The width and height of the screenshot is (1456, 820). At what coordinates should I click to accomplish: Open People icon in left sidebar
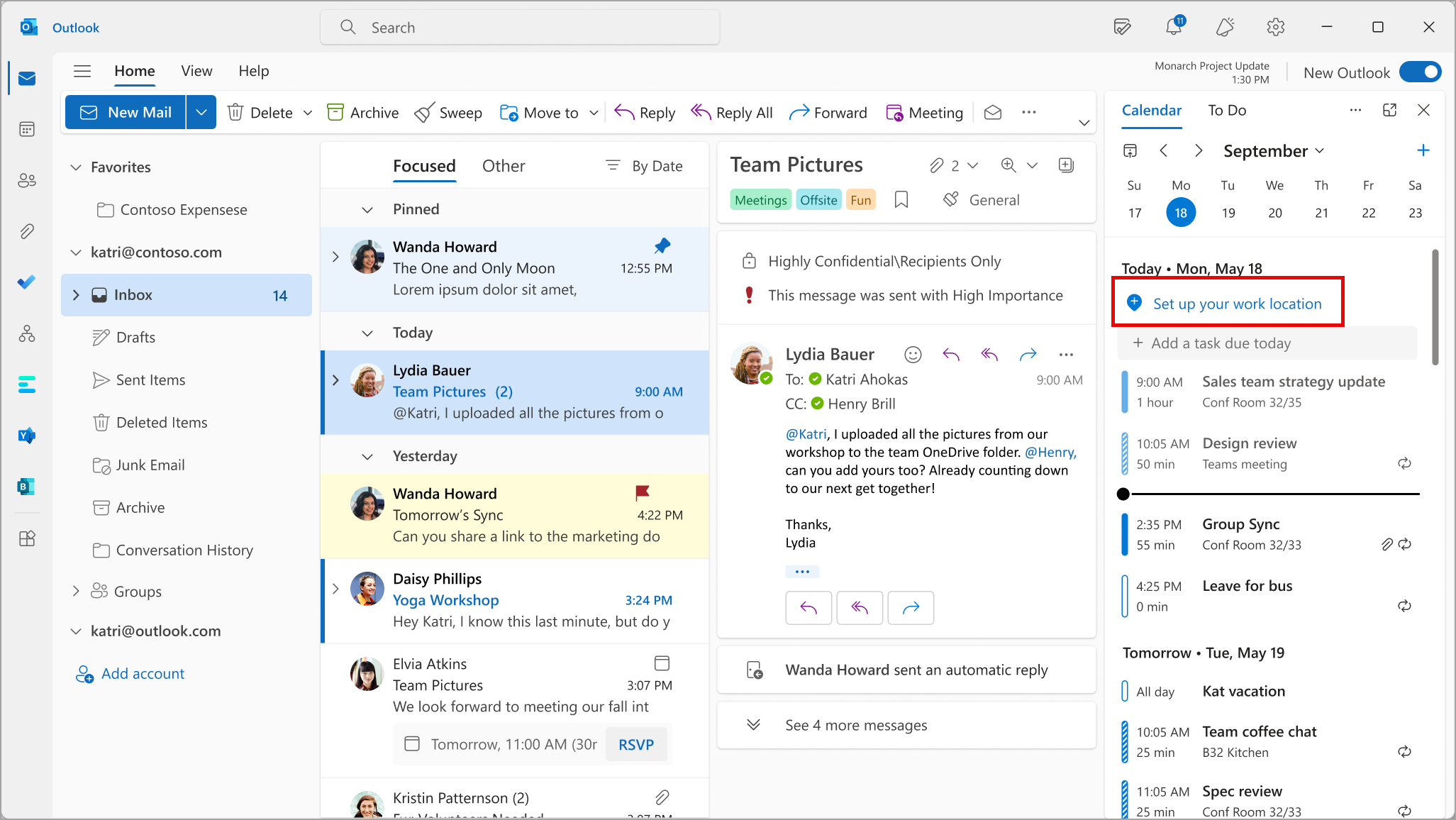27,180
